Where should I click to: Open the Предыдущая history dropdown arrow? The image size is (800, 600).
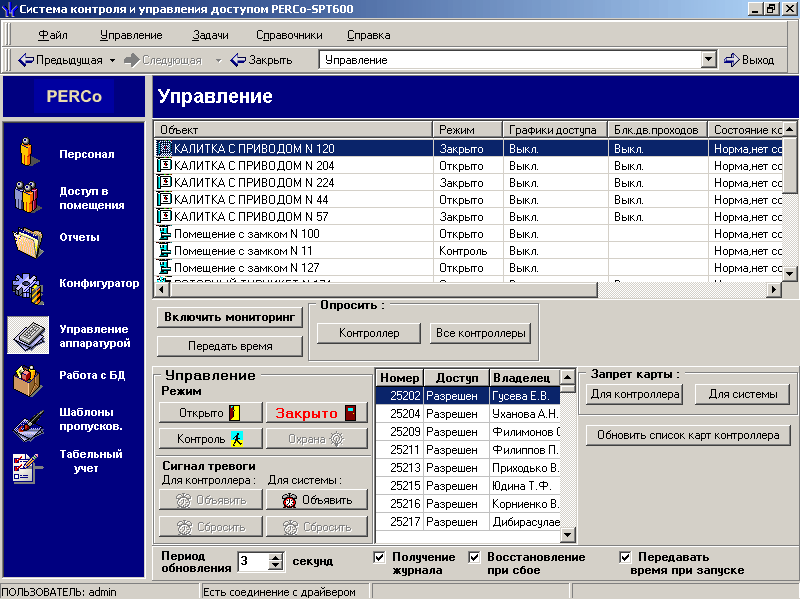112,60
